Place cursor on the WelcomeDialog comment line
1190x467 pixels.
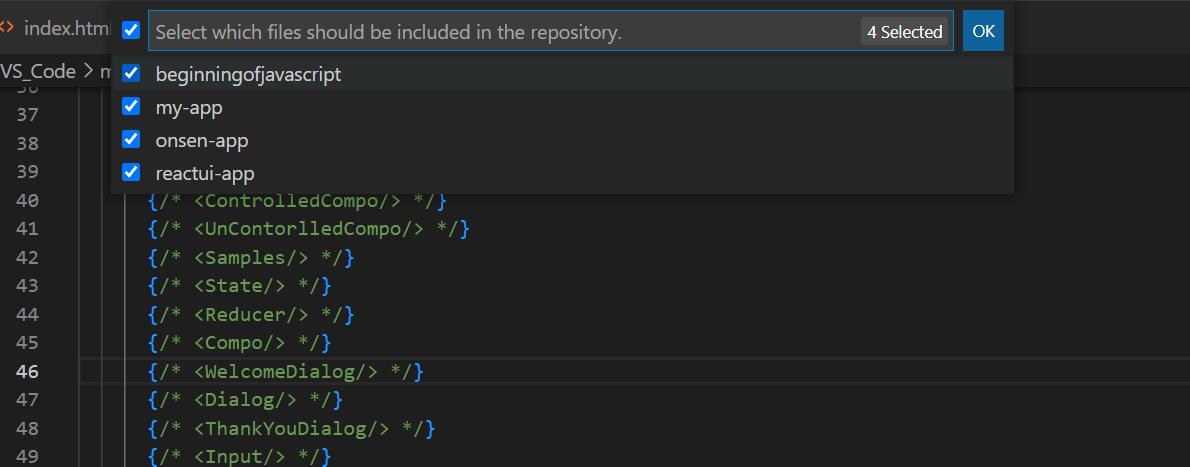tap(285, 372)
